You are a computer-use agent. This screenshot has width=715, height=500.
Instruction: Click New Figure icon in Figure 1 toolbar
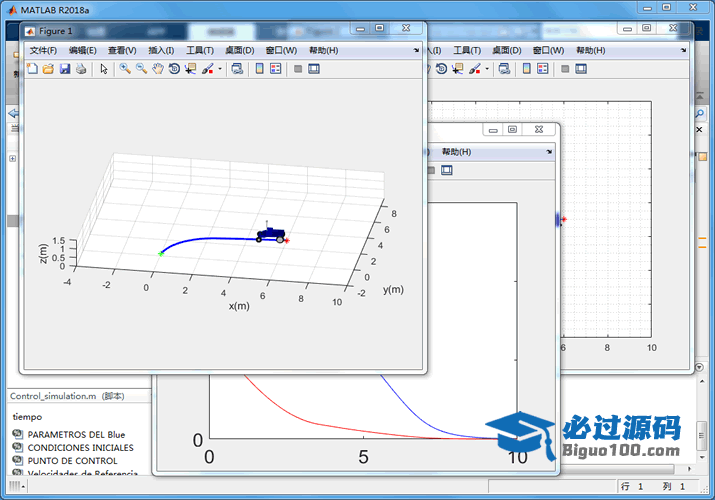click(32, 69)
